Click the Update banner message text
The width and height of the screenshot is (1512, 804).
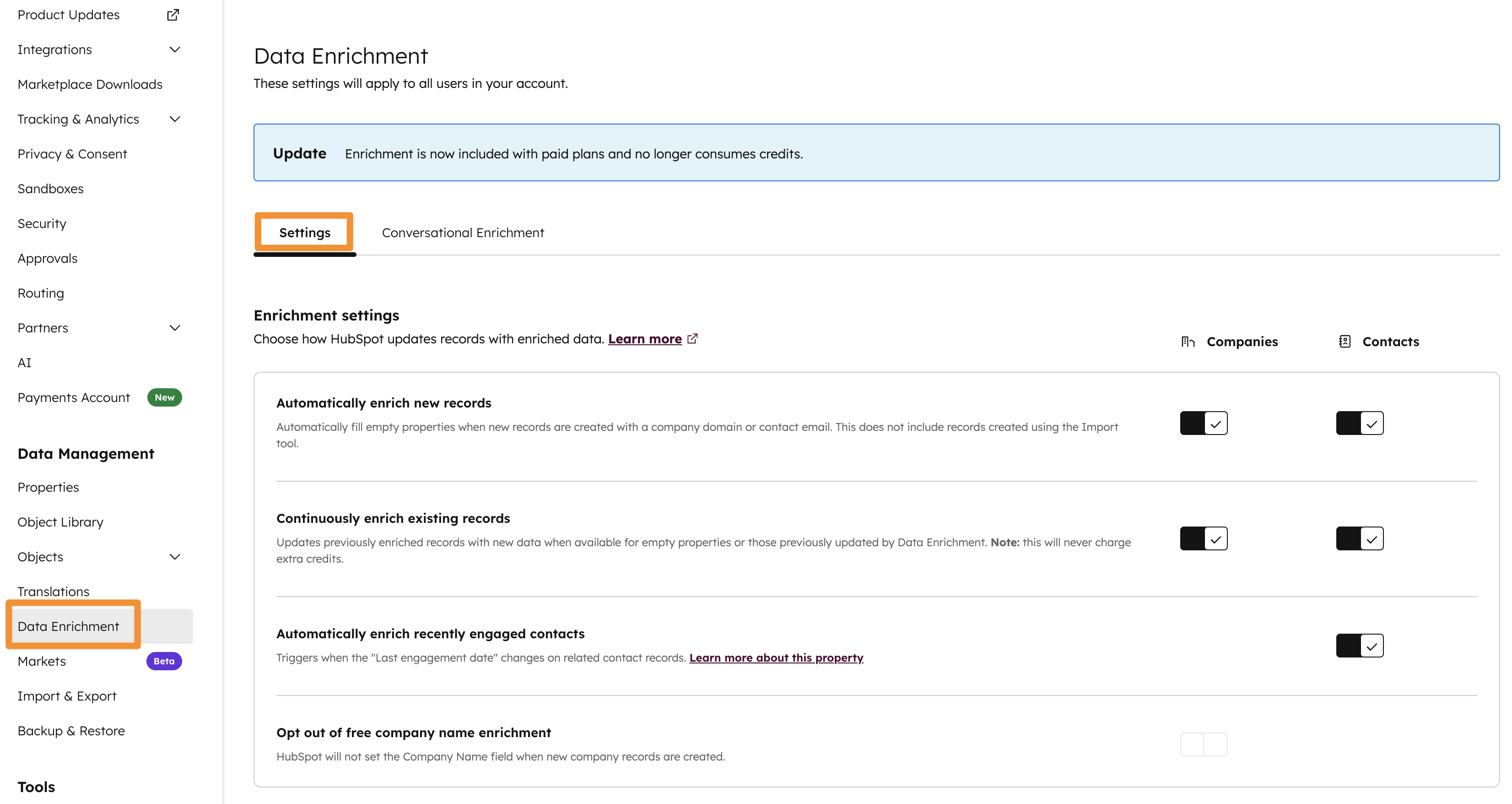tap(573, 154)
